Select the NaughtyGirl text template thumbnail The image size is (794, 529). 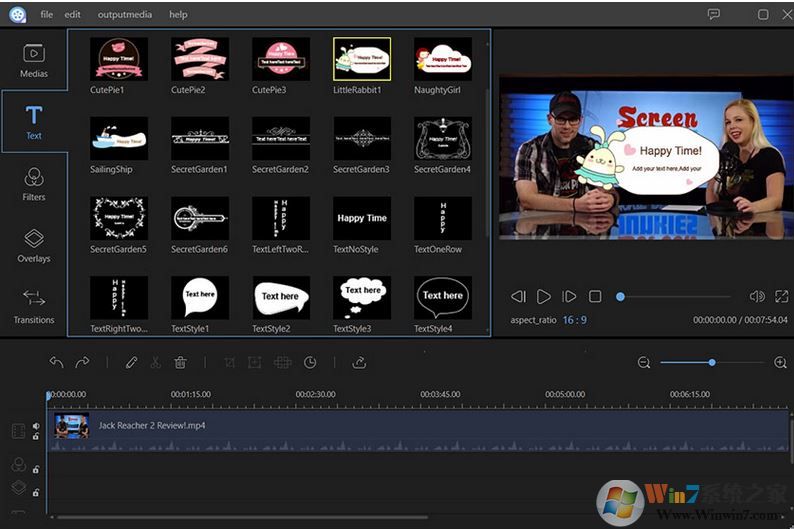point(443,60)
